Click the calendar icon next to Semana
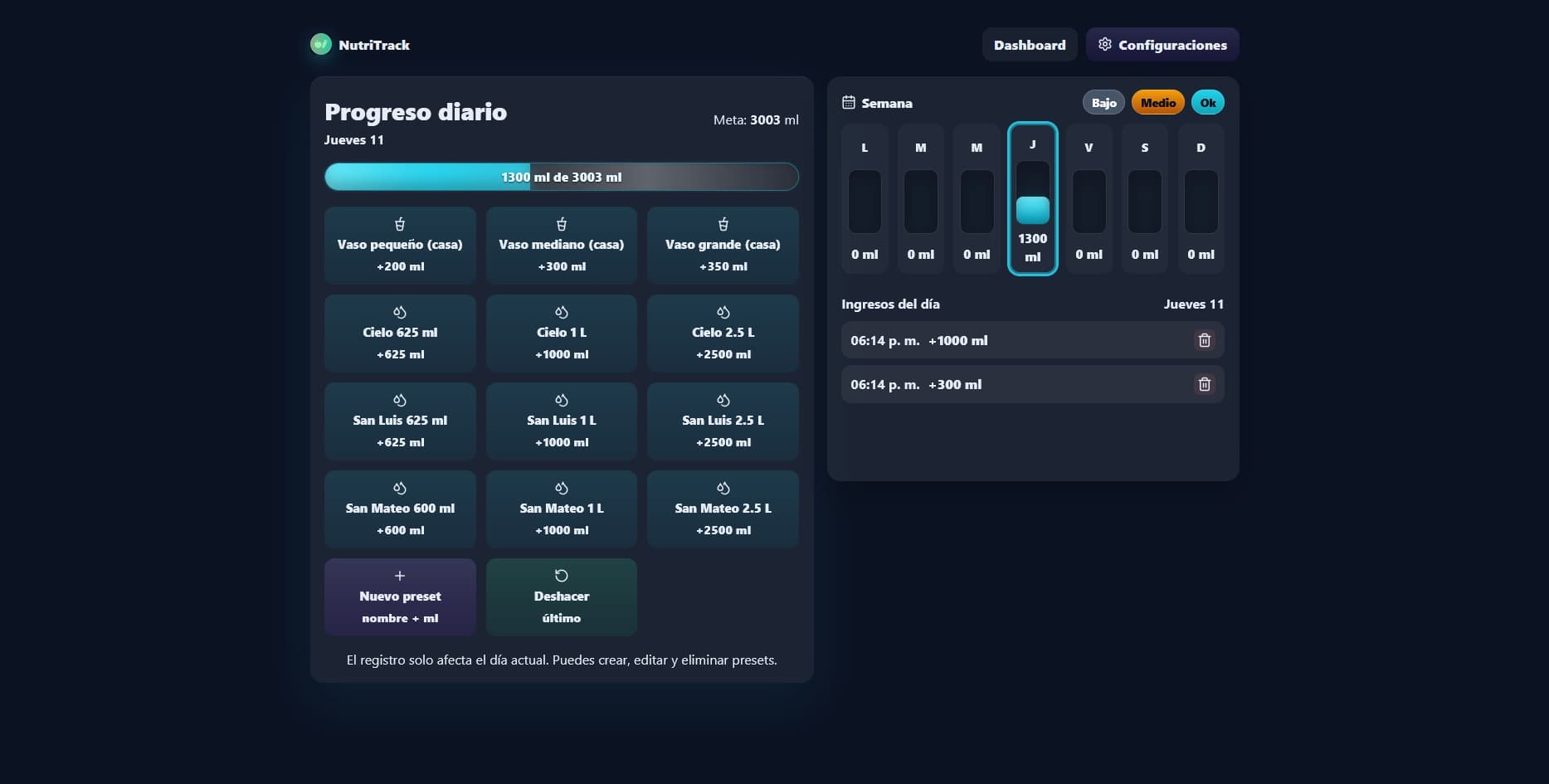 (848, 101)
